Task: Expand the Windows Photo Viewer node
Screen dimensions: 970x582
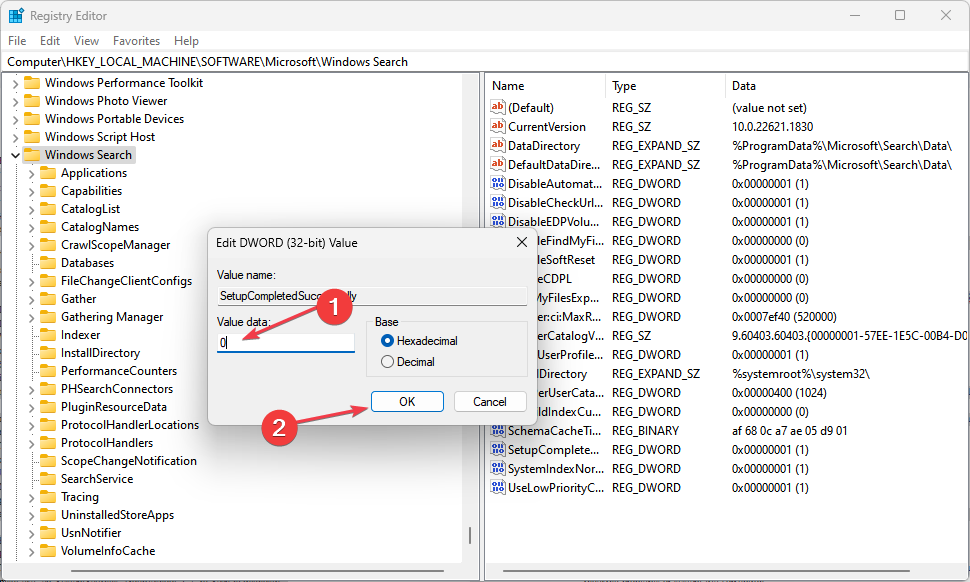Action: [15, 101]
